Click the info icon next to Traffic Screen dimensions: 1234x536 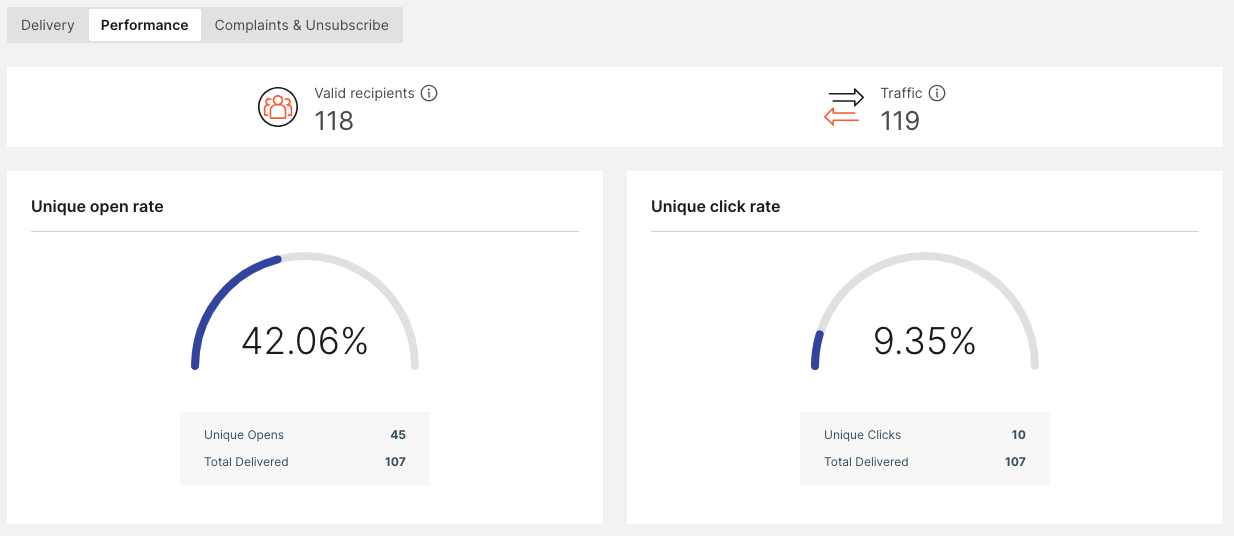tap(937, 93)
